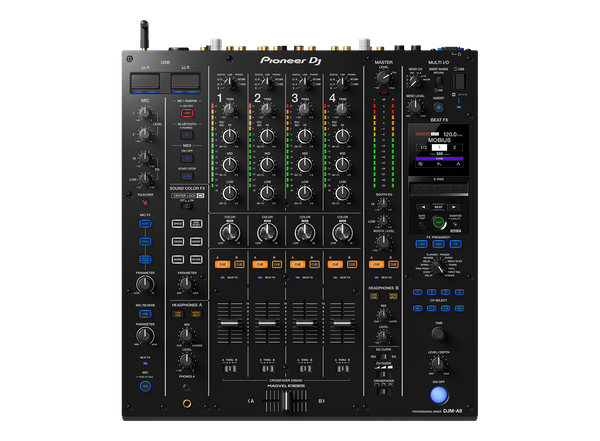This screenshot has width=600, height=441.
Task: Toggle the MIC REVERB ON button
Action: click(145, 314)
